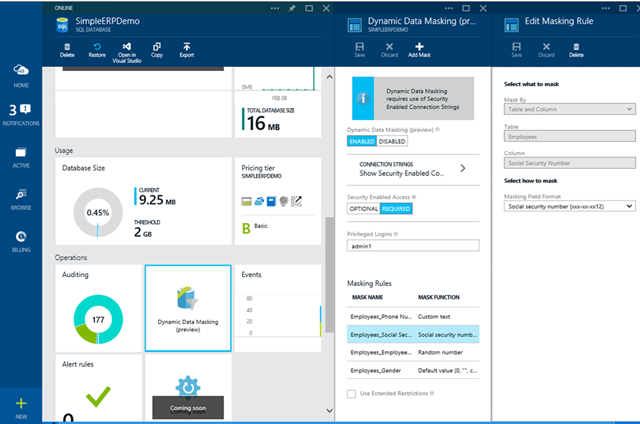Image resolution: width=640 pixels, height=424 pixels.
Task: Open the Database Size tile
Action: (x=143, y=201)
